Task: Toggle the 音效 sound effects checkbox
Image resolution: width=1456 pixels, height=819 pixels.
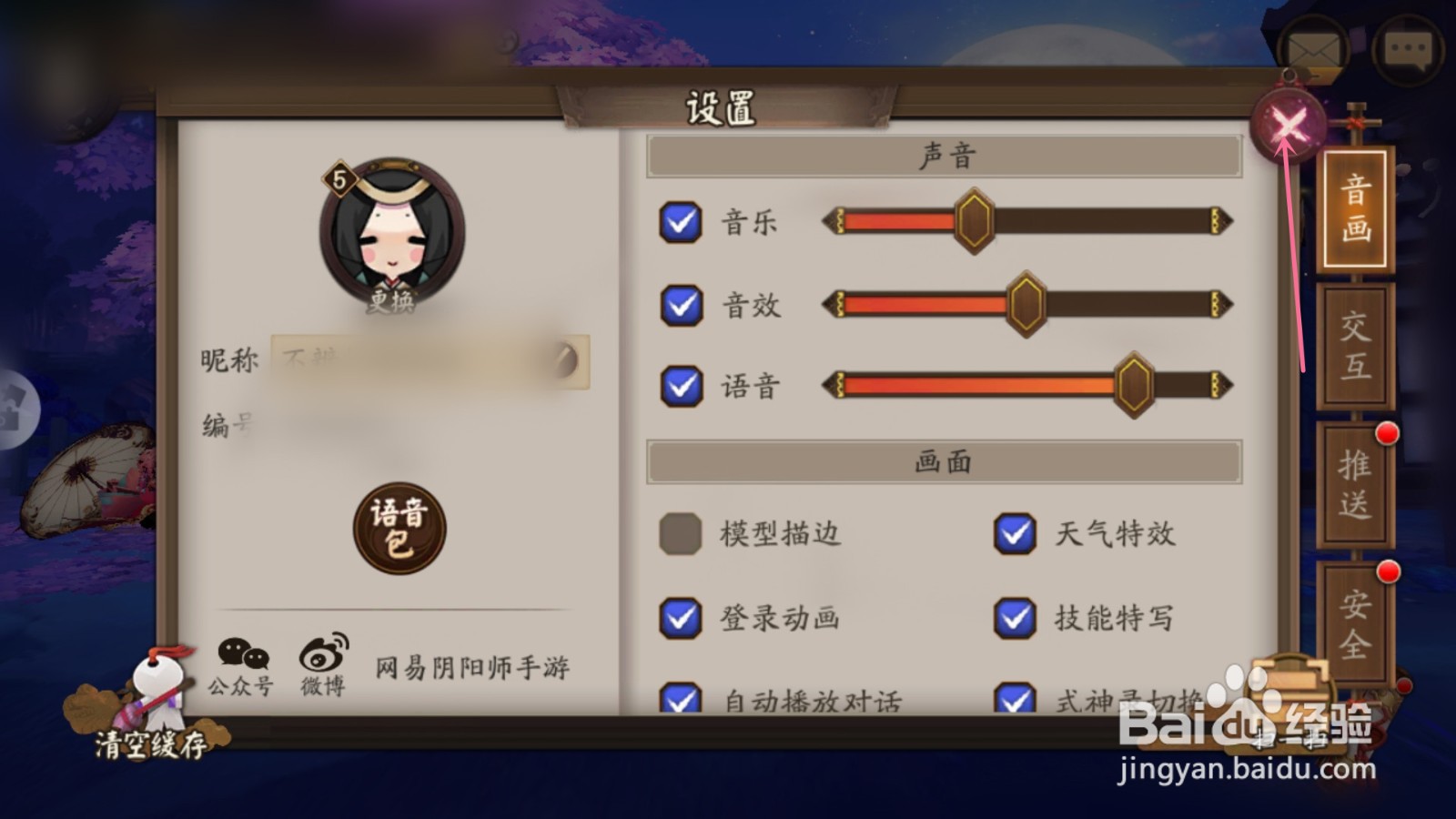Action: [x=680, y=305]
